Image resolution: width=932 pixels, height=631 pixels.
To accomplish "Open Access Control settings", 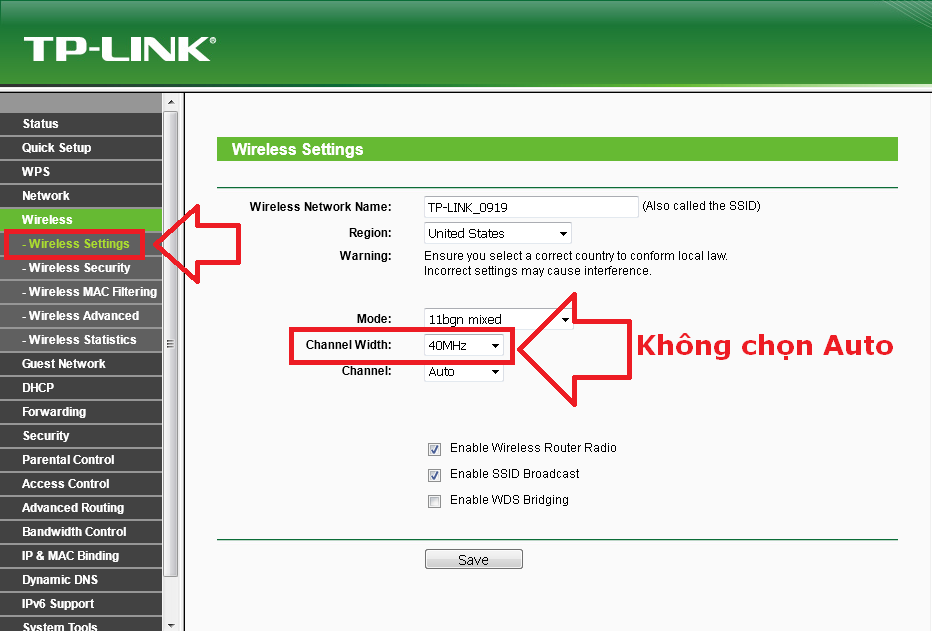I will point(81,484).
